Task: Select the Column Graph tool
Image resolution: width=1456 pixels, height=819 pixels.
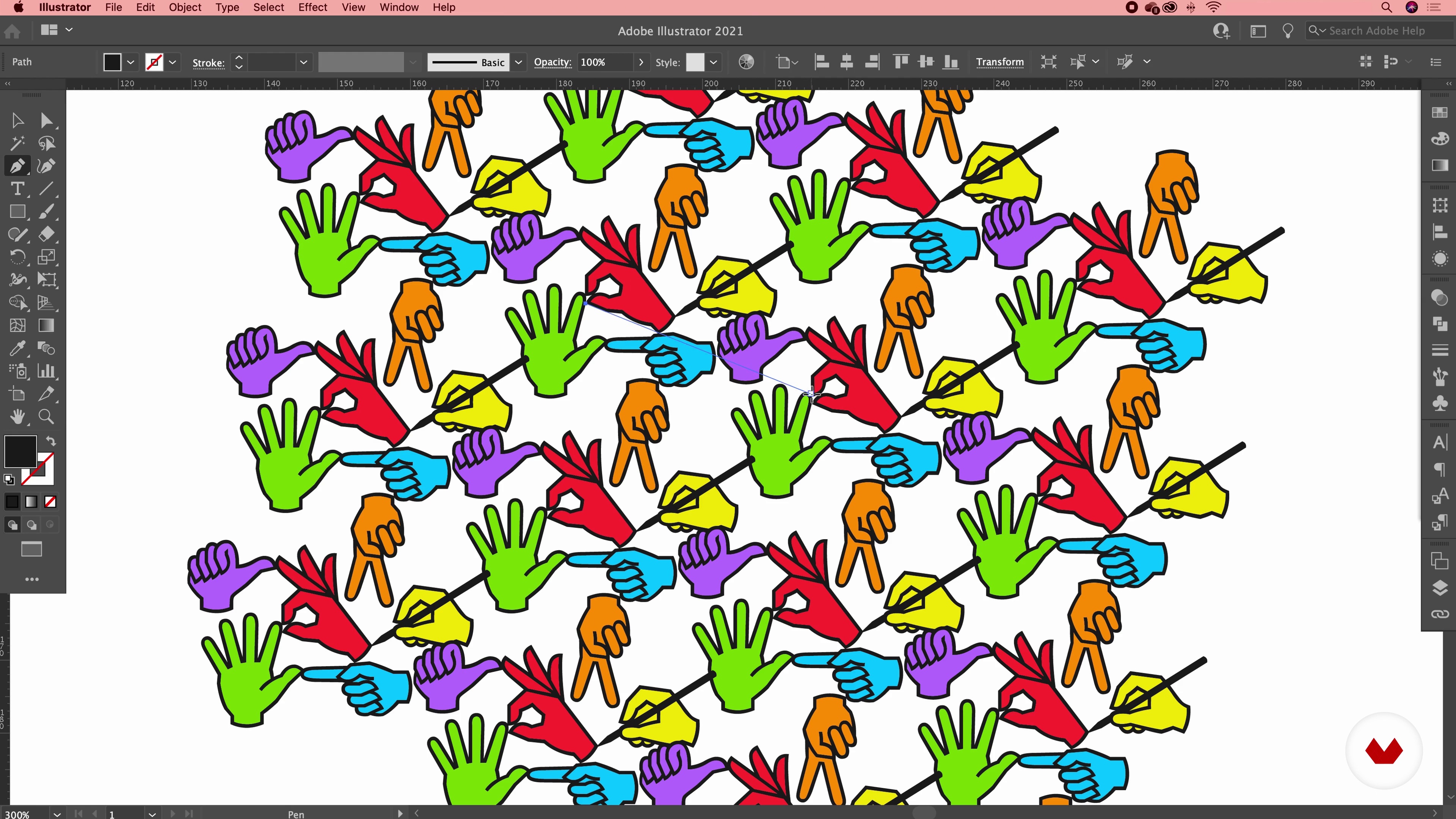Action: coord(46,371)
